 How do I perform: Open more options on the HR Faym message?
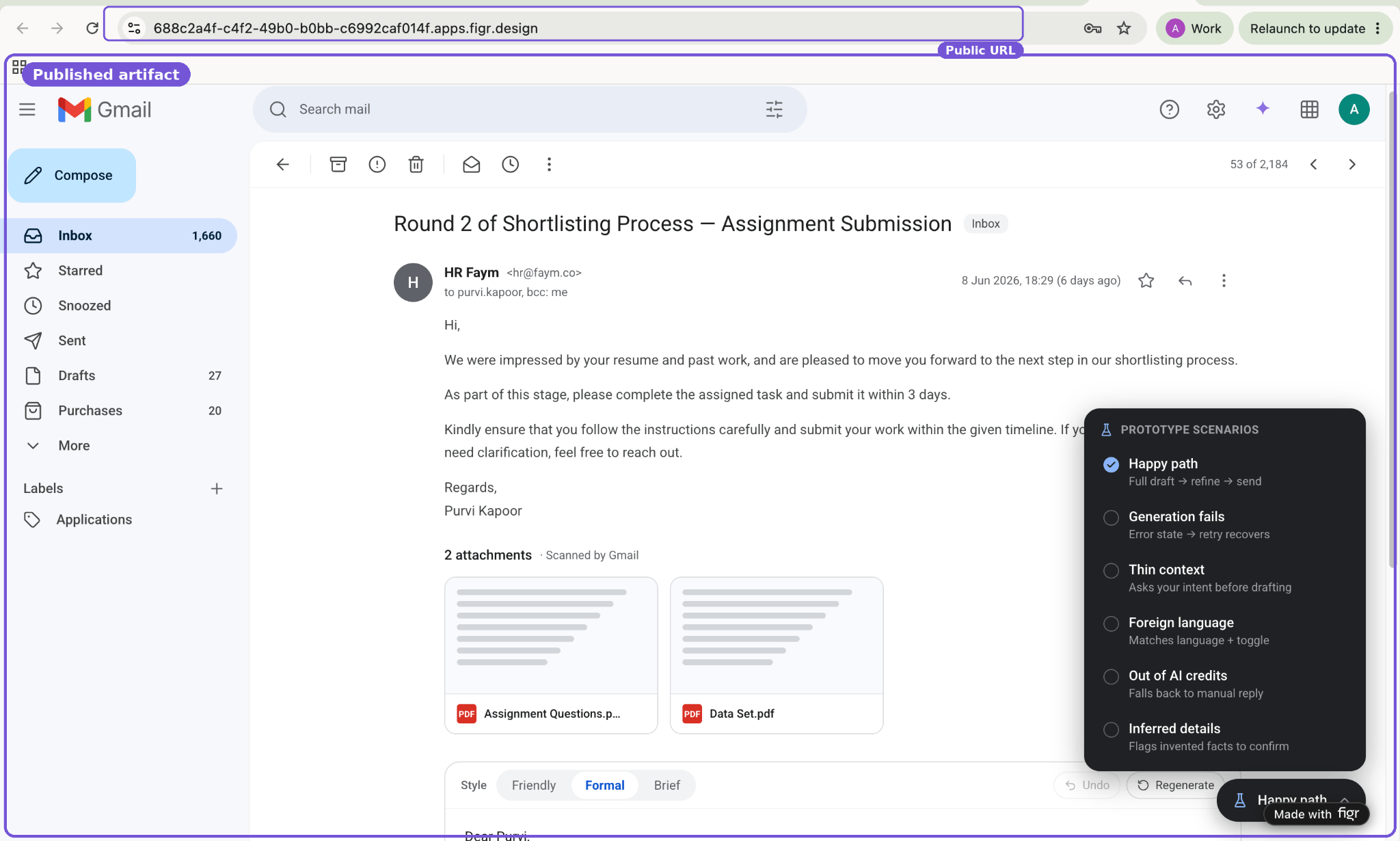coord(1224,280)
